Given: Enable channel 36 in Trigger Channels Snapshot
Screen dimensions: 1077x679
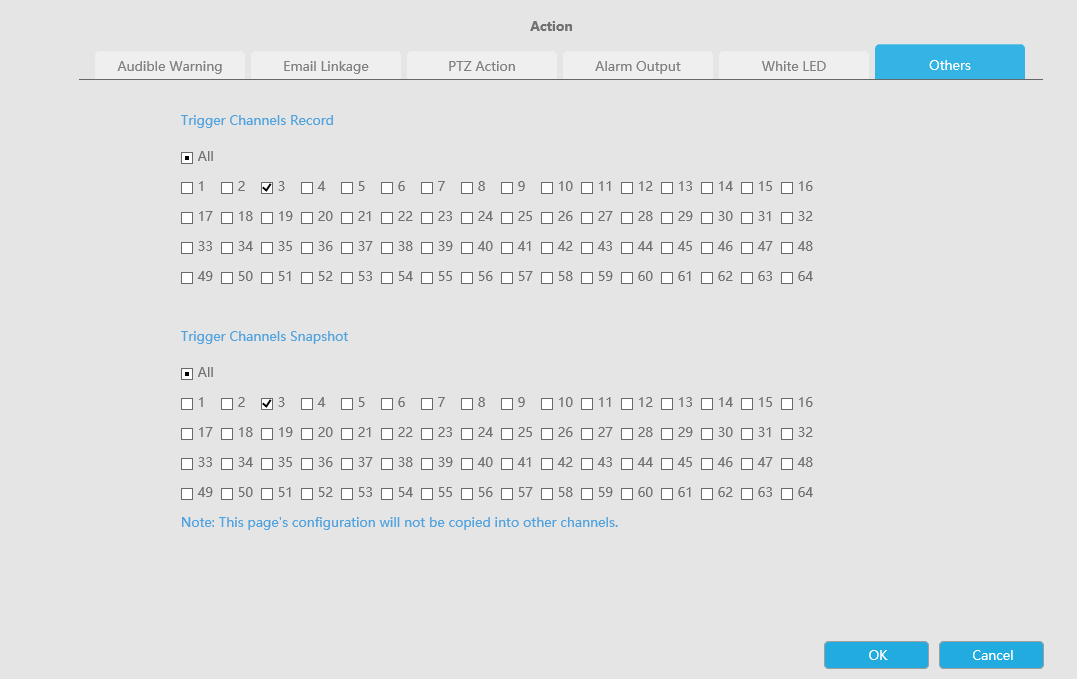Looking at the screenshot, I should tap(307, 465).
